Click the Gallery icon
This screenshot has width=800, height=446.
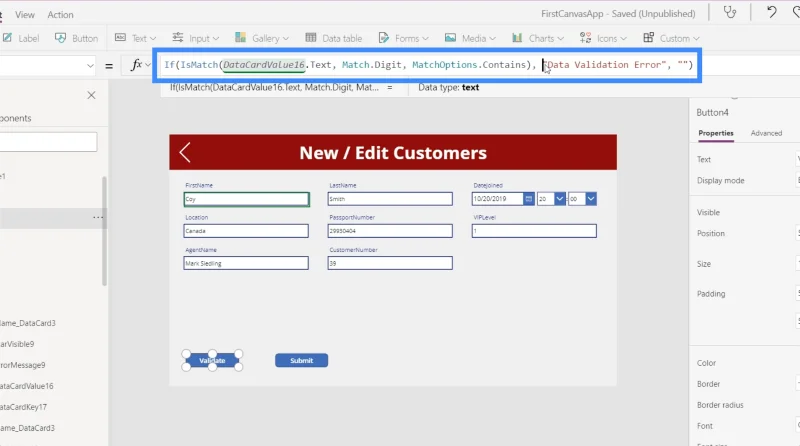tap(240, 37)
